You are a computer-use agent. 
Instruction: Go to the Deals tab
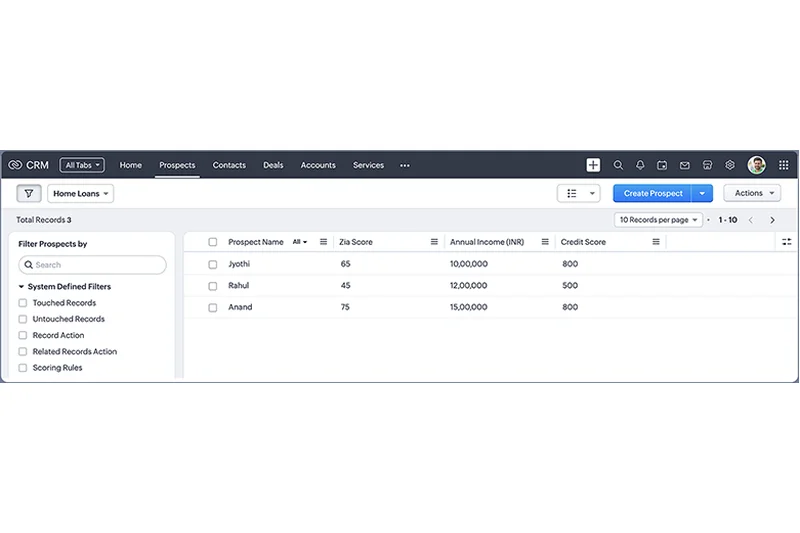[273, 165]
